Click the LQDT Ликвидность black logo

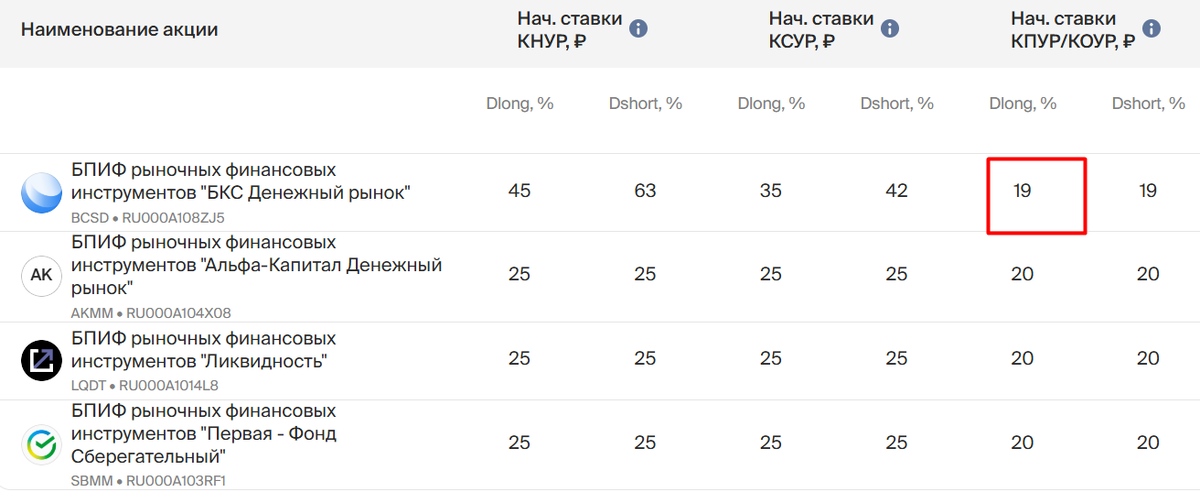42,360
